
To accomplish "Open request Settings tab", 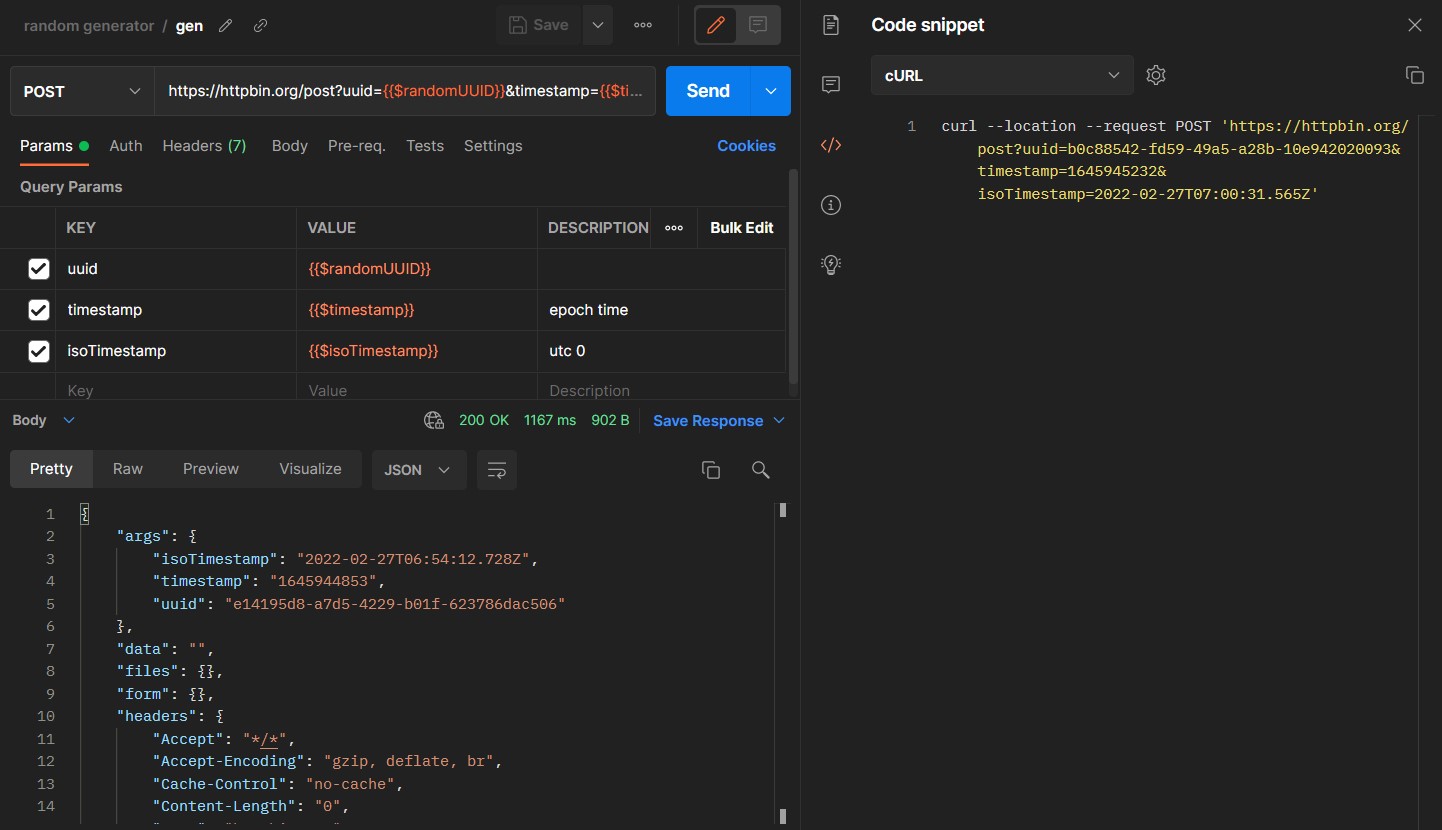I will (x=493, y=146).
